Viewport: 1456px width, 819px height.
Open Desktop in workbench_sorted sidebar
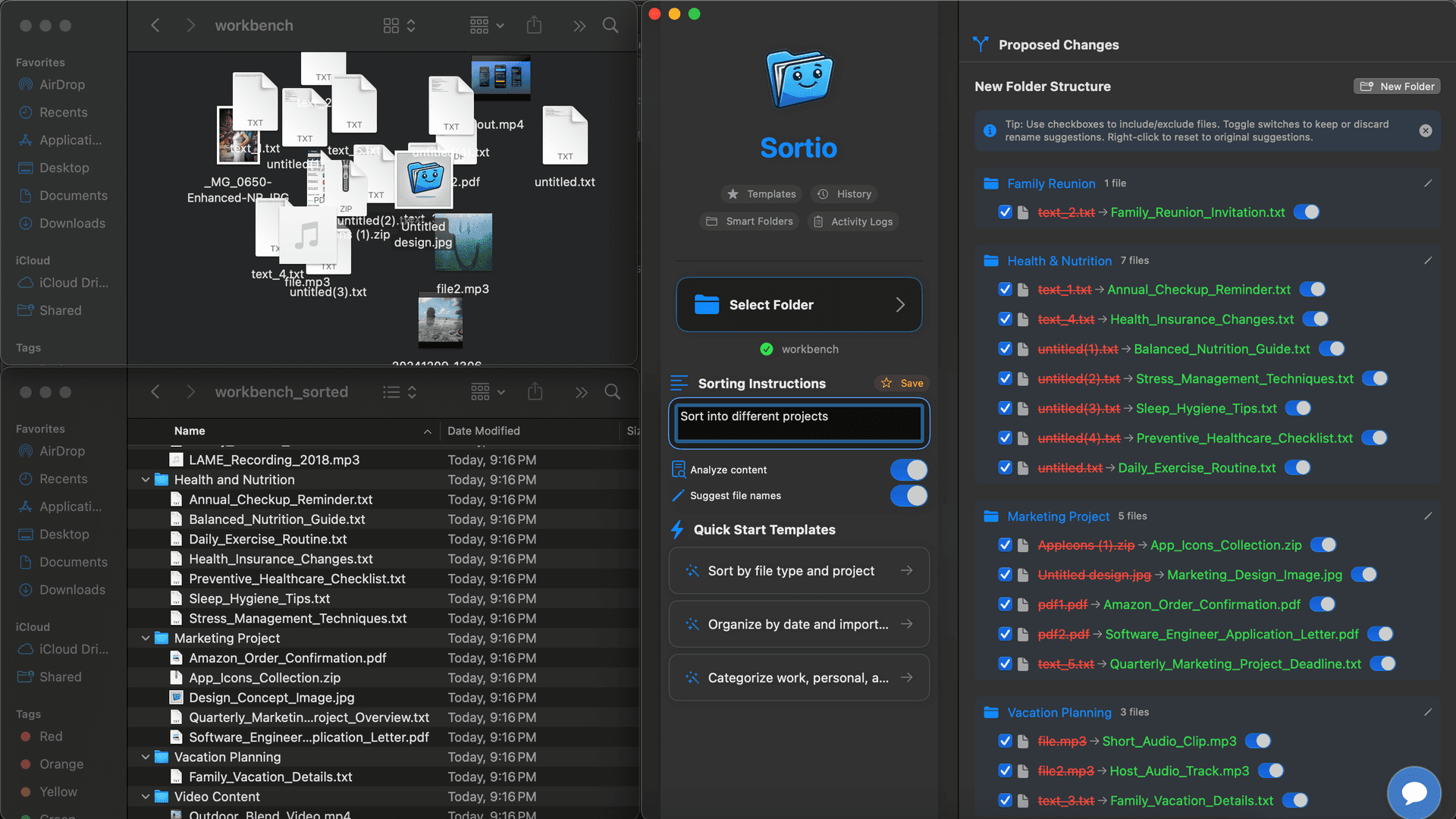[x=64, y=534]
